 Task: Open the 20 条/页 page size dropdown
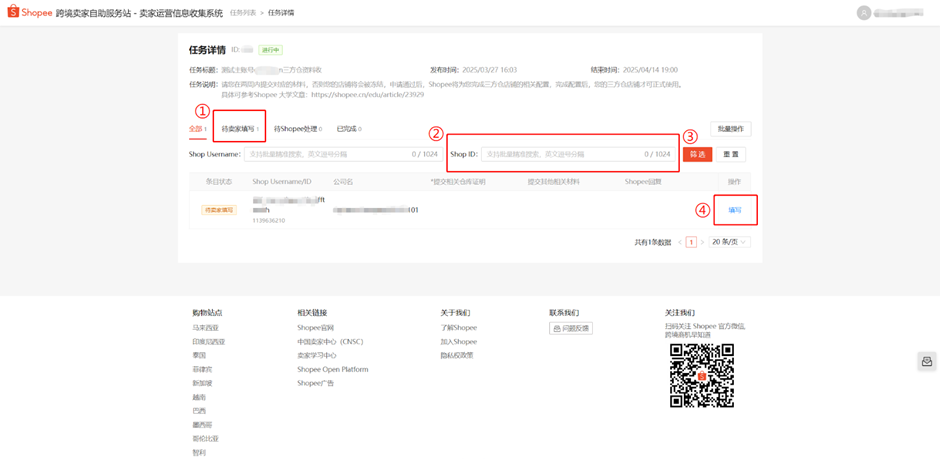tap(730, 242)
